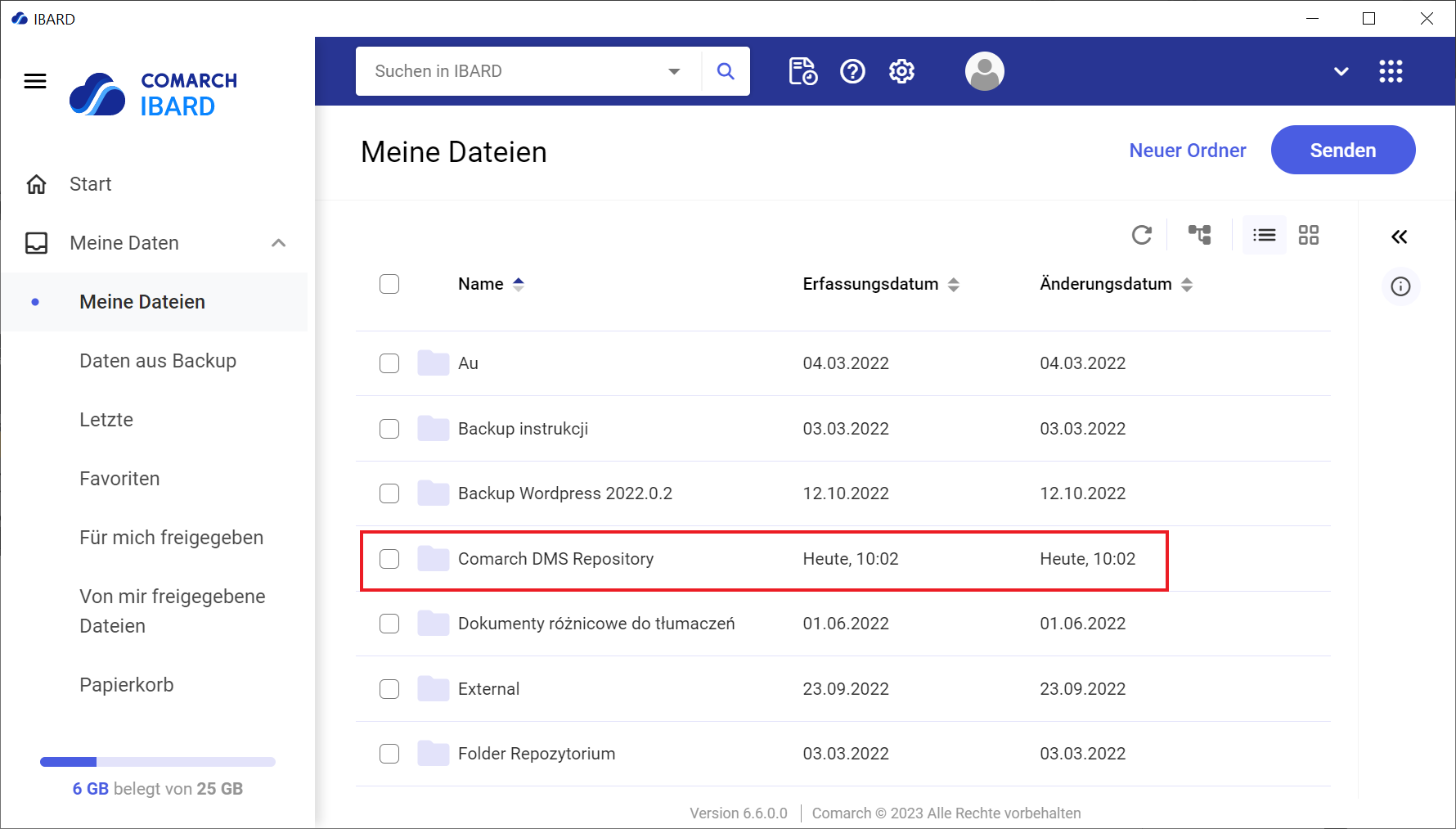
Task: Open the hamburger menu
Action: tap(35, 81)
